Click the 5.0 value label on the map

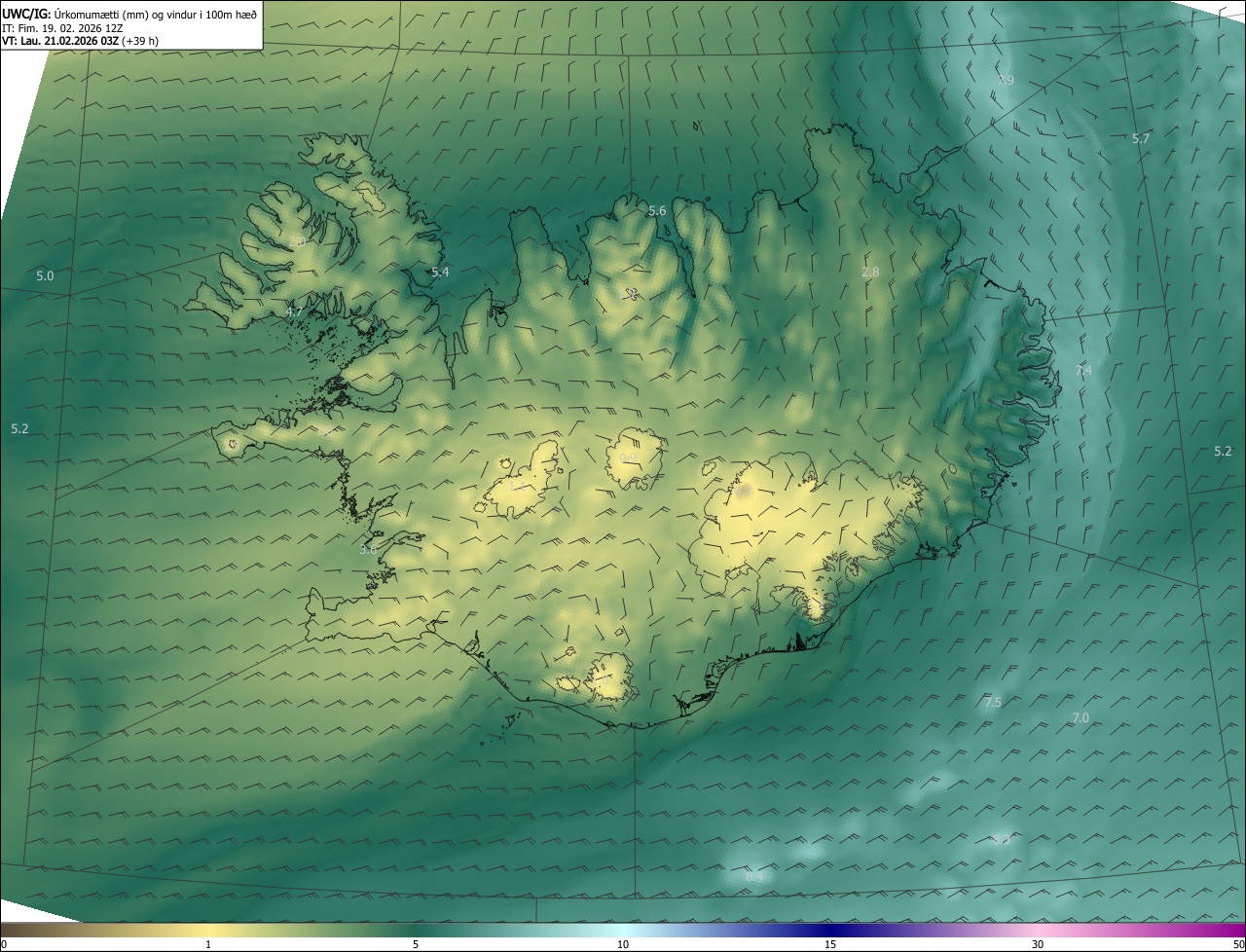pyautogui.click(x=45, y=276)
